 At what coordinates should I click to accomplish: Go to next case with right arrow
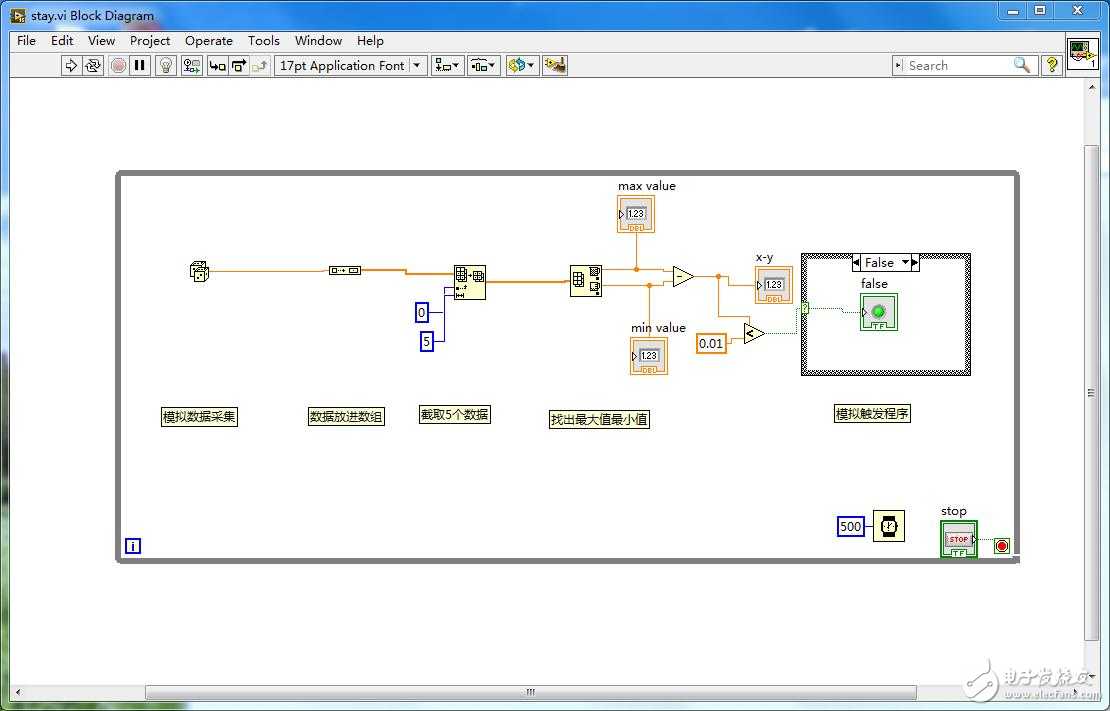tap(915, 263)
